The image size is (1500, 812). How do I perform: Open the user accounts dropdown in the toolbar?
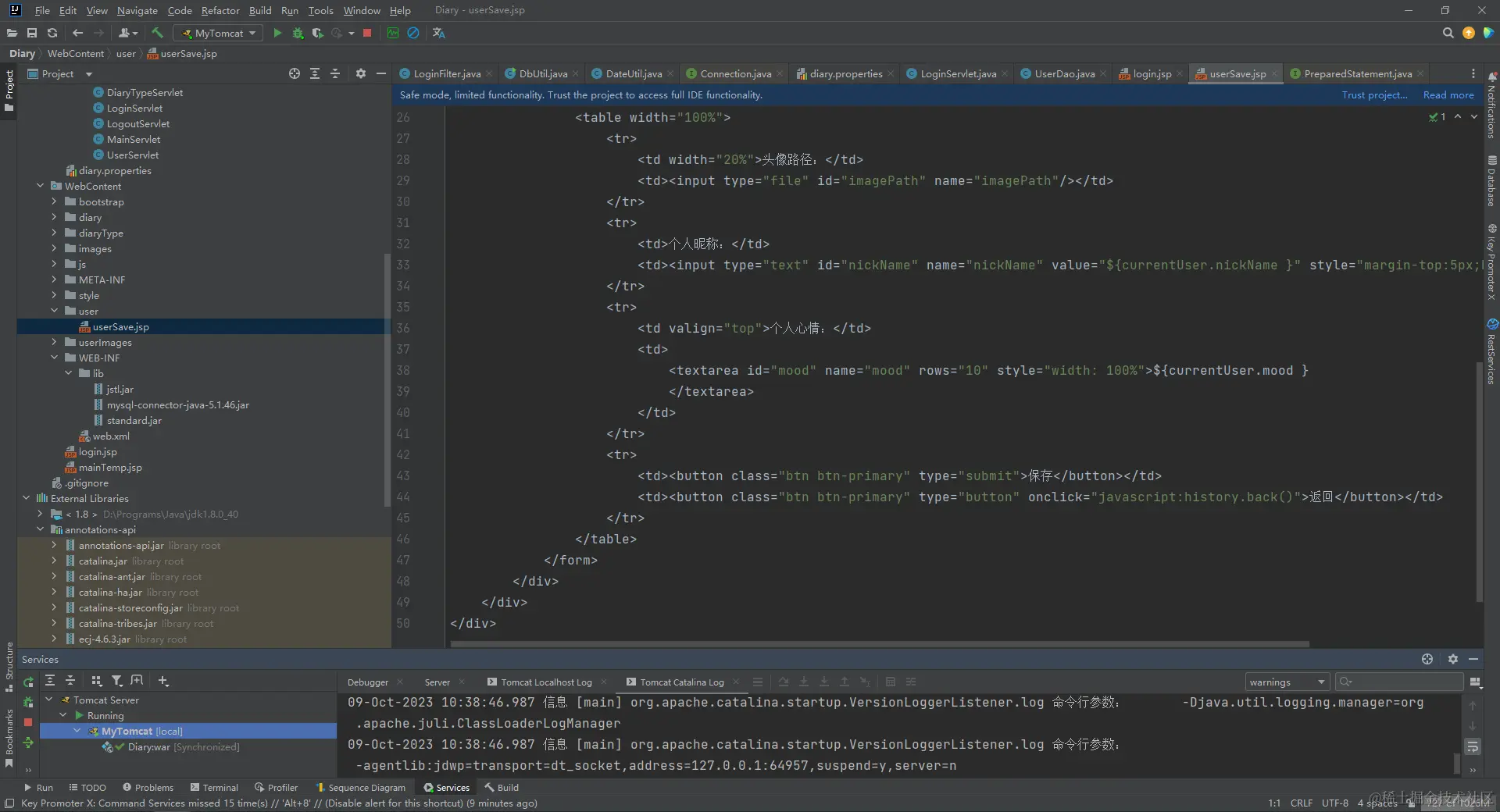127,33
